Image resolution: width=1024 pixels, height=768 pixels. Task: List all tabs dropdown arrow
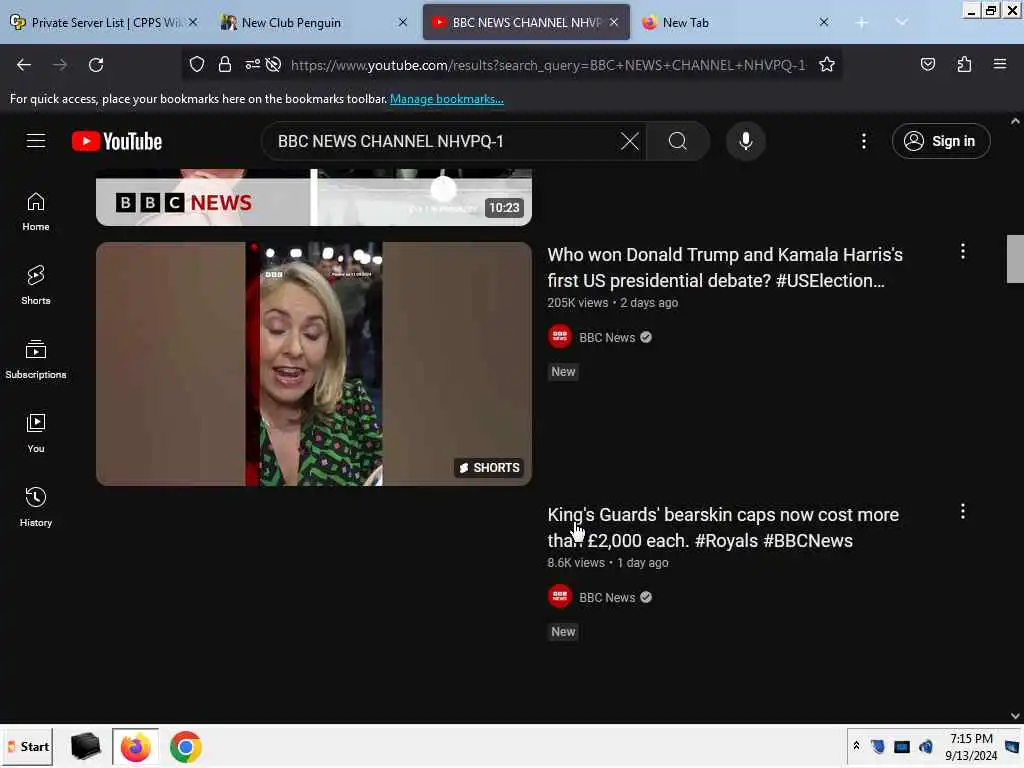pyautogui.click(x=902, y=22)
